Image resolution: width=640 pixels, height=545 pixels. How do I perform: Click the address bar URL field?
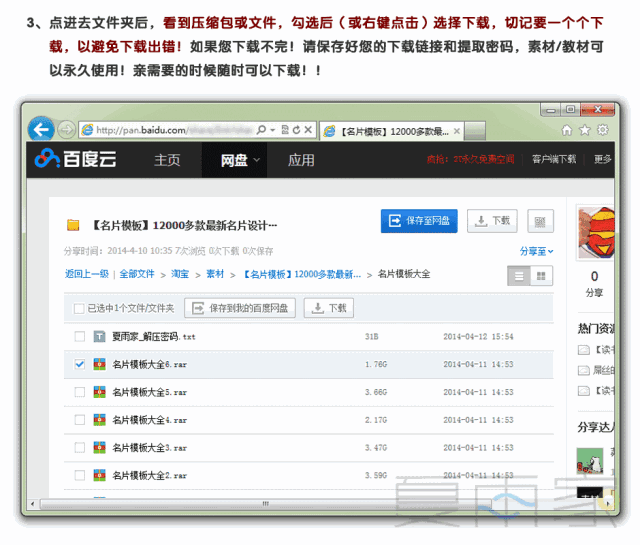pos(176,130)
